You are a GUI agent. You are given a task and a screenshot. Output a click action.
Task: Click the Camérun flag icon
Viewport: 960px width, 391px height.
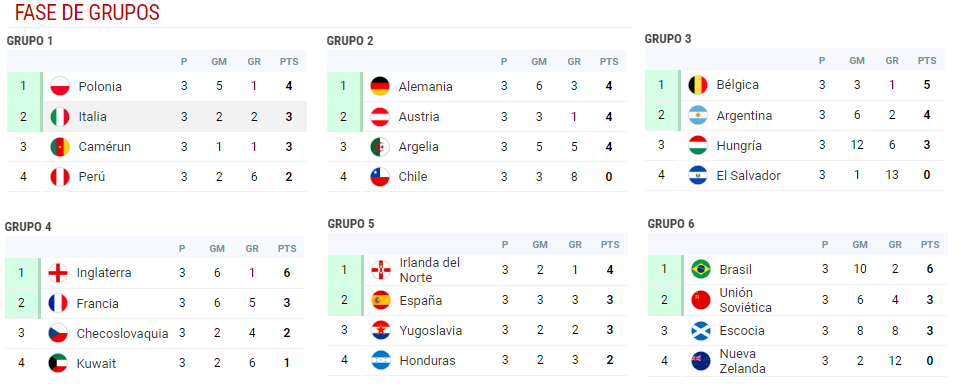click(x=60, y=147)
